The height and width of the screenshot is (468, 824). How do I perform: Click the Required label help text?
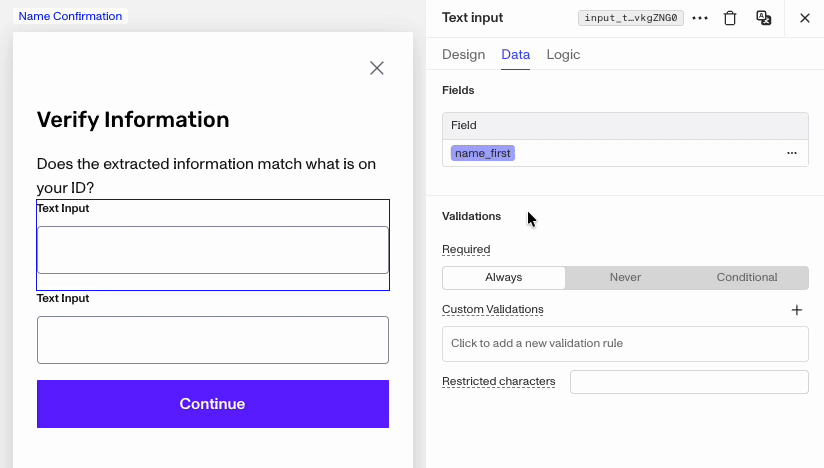tap(466, 249)
